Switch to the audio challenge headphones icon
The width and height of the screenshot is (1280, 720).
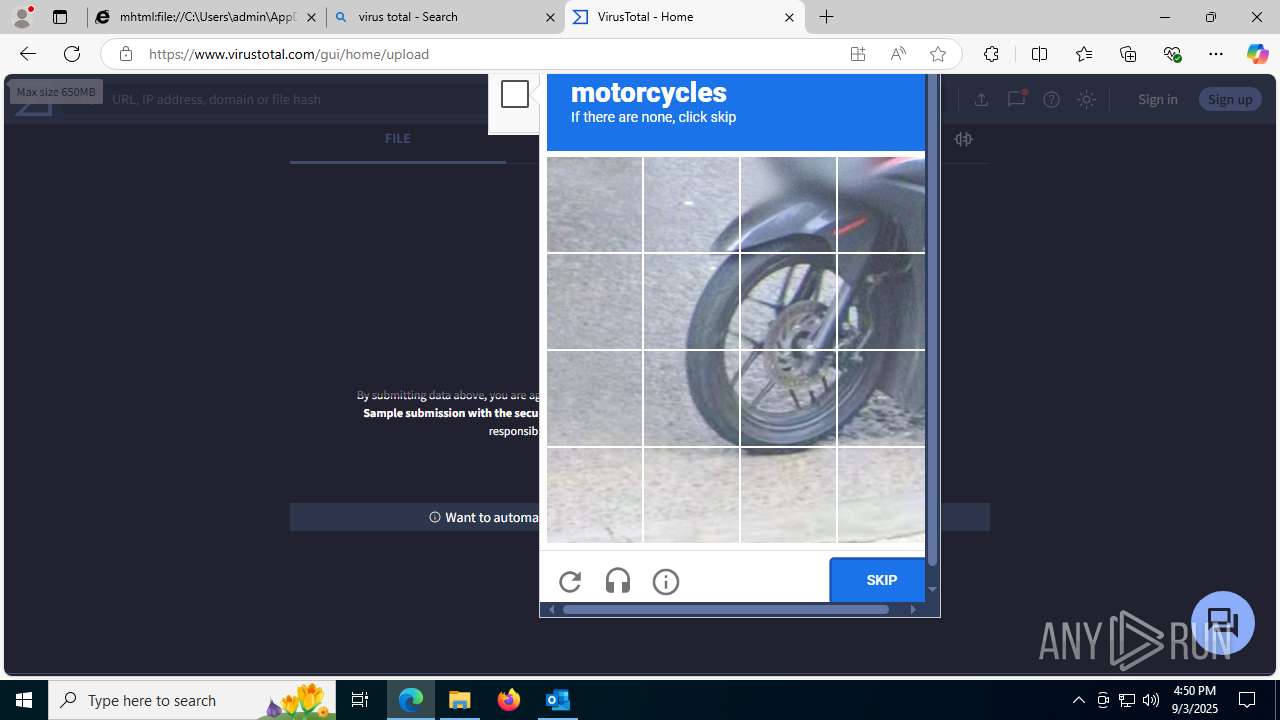618,581
